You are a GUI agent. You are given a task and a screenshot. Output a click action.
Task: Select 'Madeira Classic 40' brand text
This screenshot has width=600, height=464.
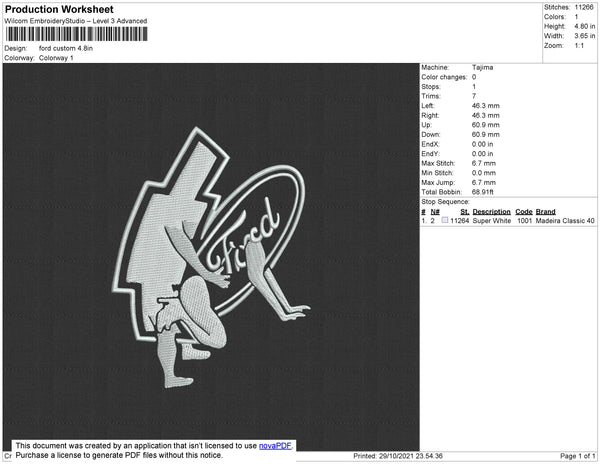565,221
